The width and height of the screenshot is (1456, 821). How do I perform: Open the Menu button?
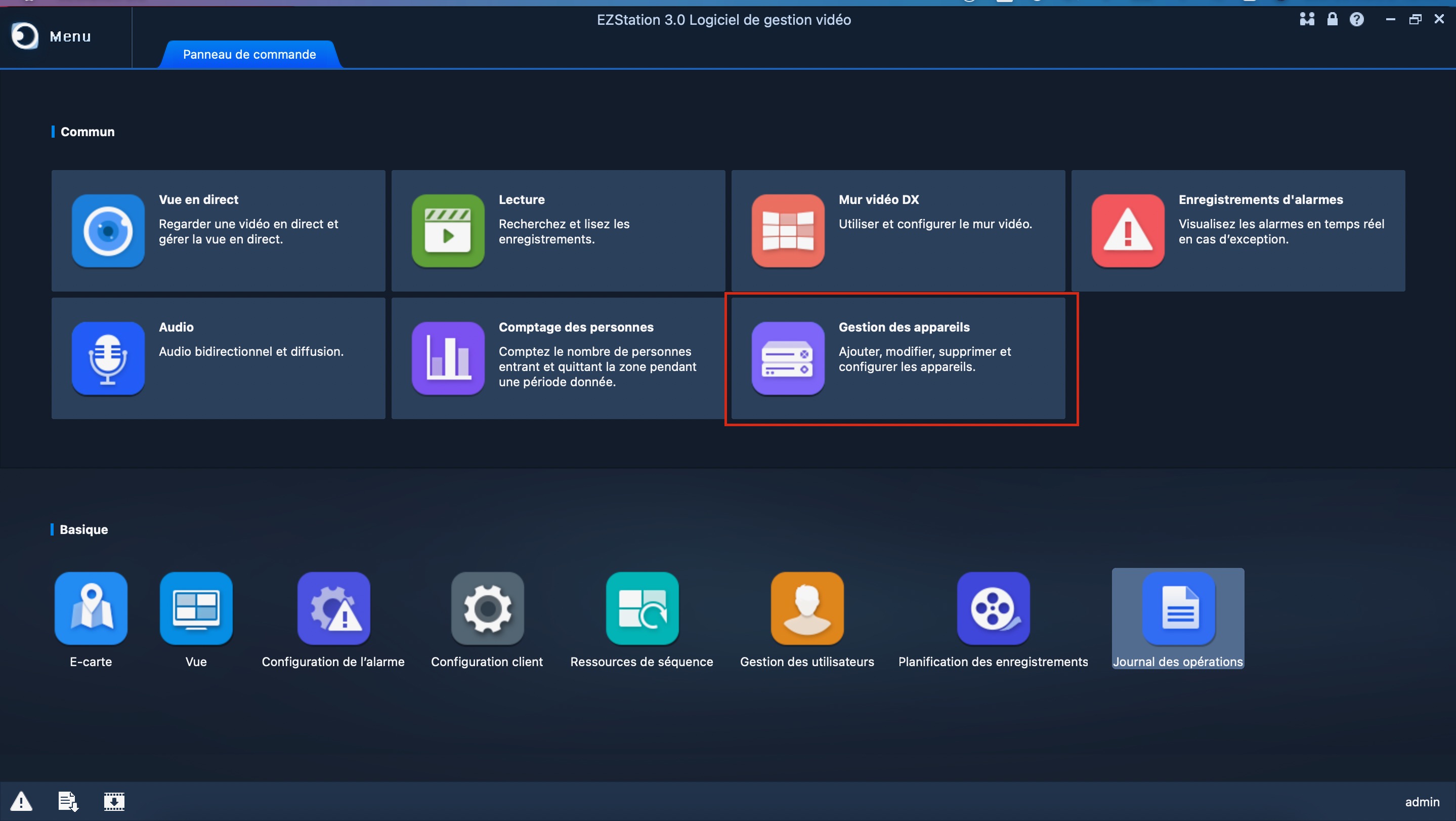coord(70,36)
